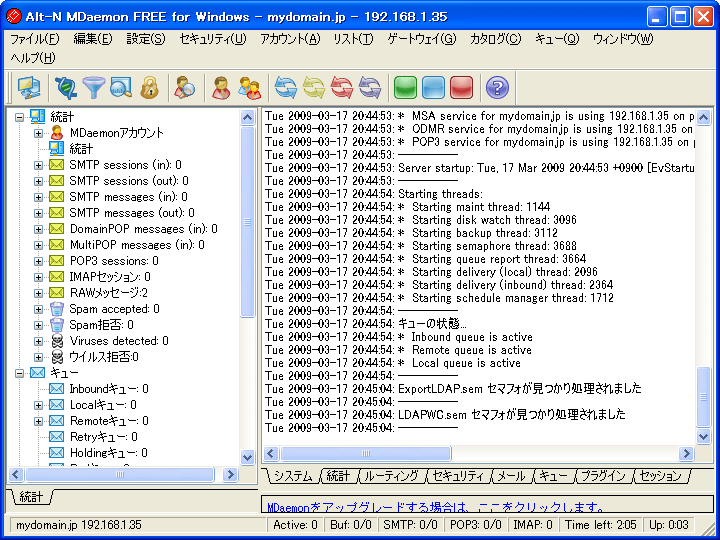720x540 pixels.
Task: Click the green square toolbar button
Action: tap(405, 88)
